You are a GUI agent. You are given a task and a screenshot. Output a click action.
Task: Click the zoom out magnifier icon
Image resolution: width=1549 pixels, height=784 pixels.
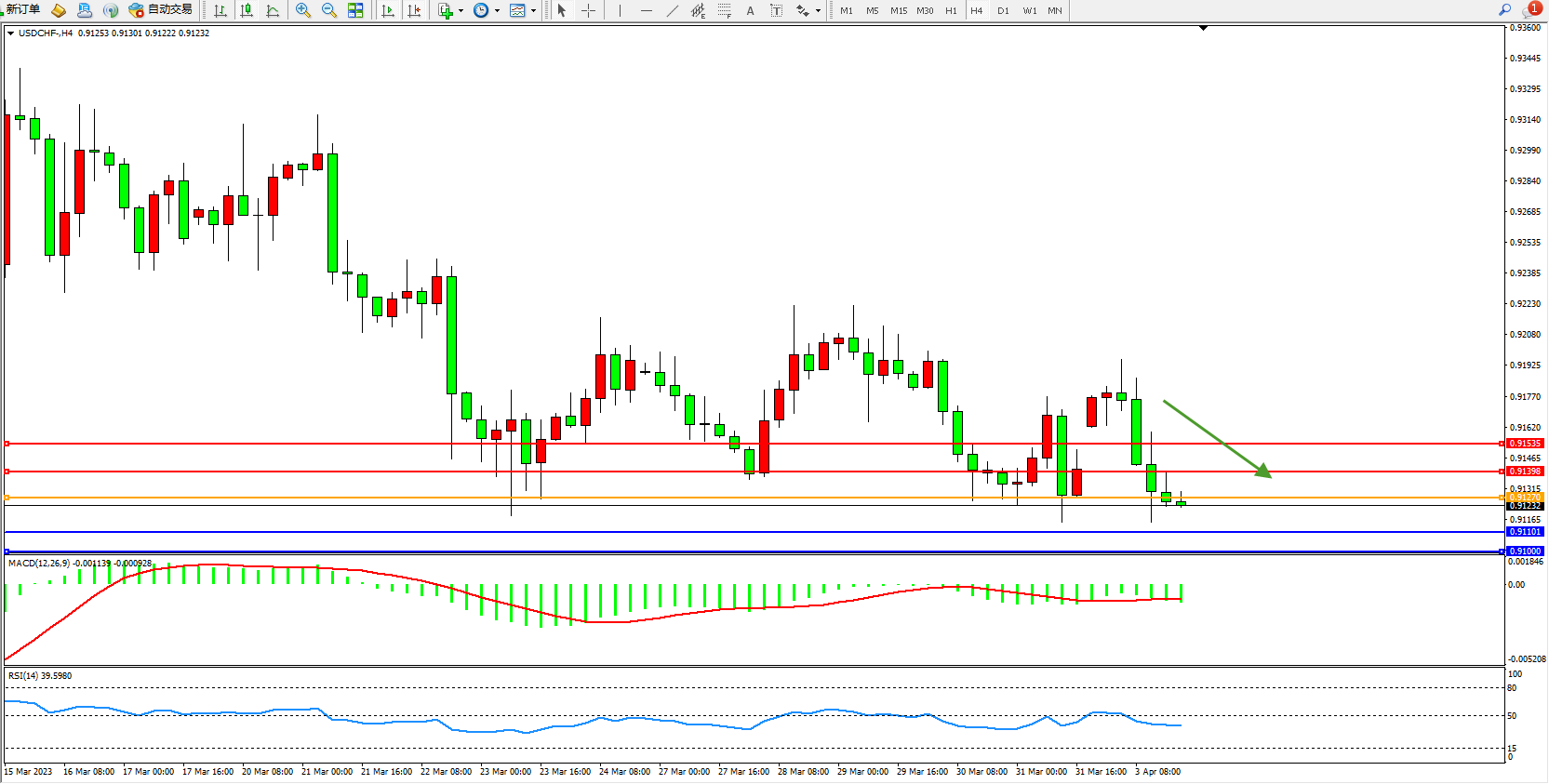coord(328,10)
